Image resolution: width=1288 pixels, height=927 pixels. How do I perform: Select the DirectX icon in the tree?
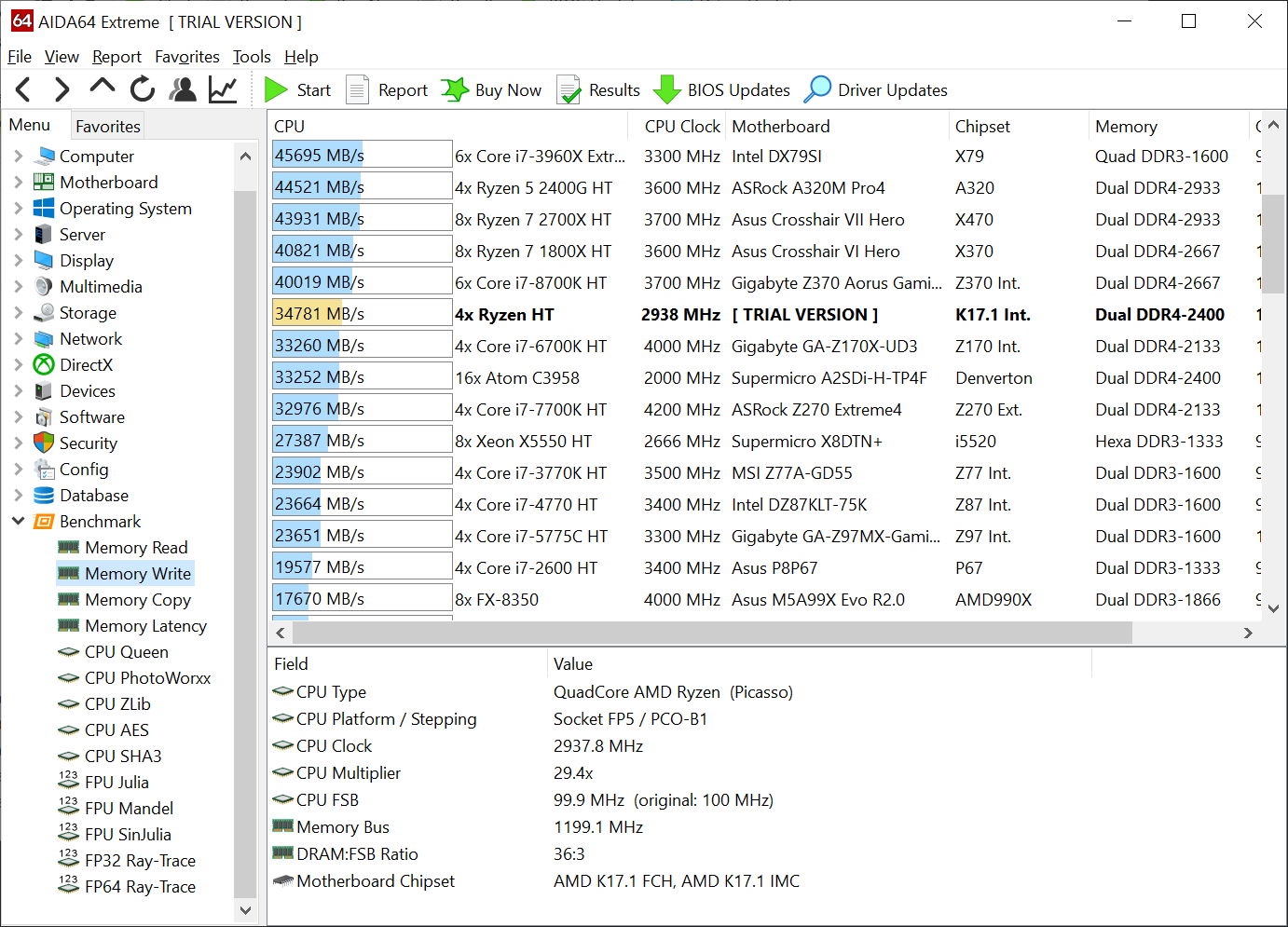click(44, 365)
